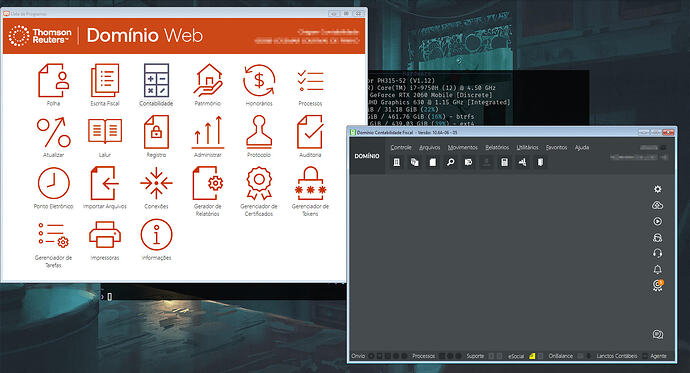Click the blank sheet toolbar icon
Image resolution: width=690 pixels, height=373 pixels.
(433, 162)
